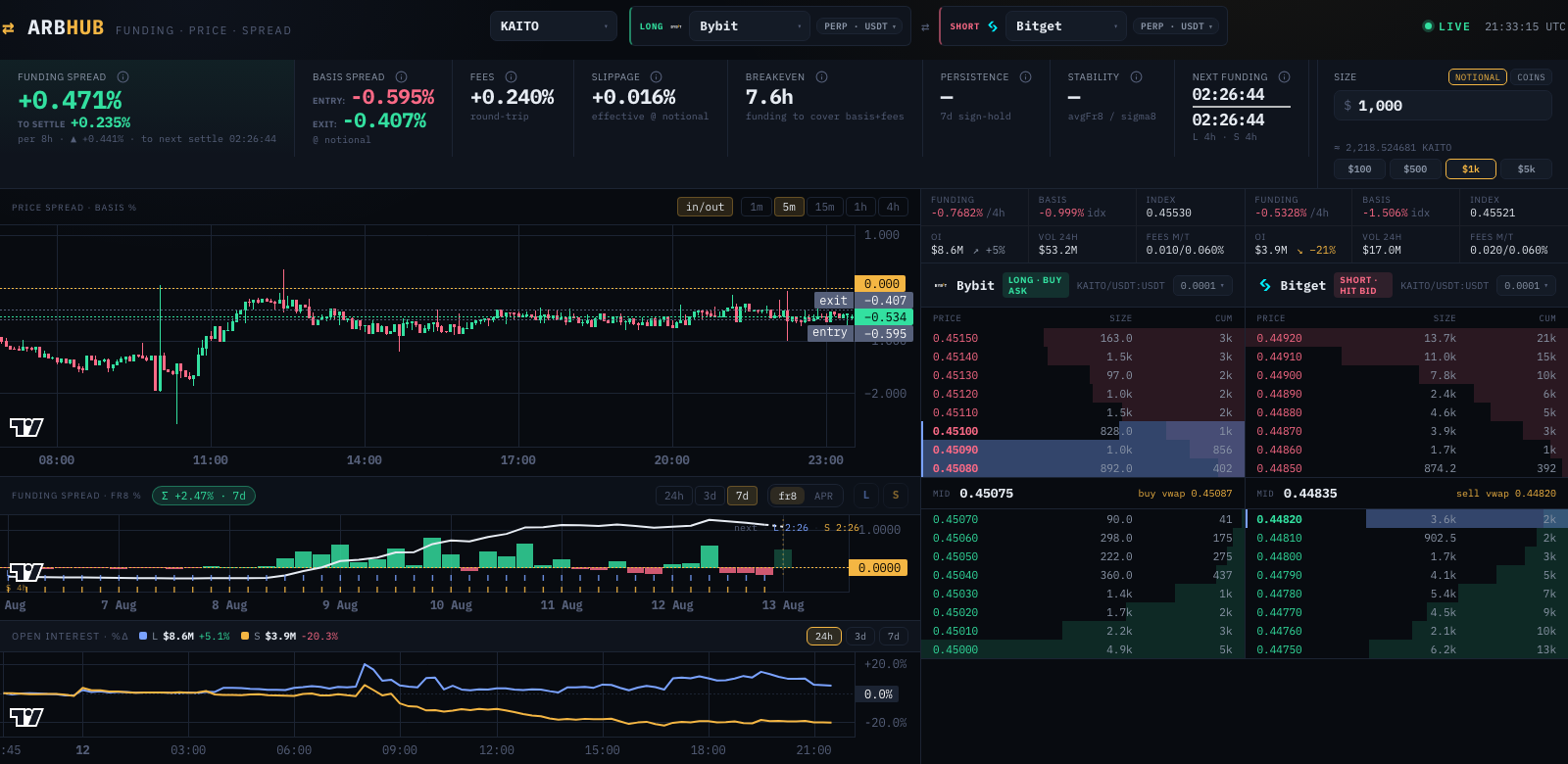Click the Next Funding info icon
This screenshot has height=764, width=1568.
click(x=1285, y=76)
